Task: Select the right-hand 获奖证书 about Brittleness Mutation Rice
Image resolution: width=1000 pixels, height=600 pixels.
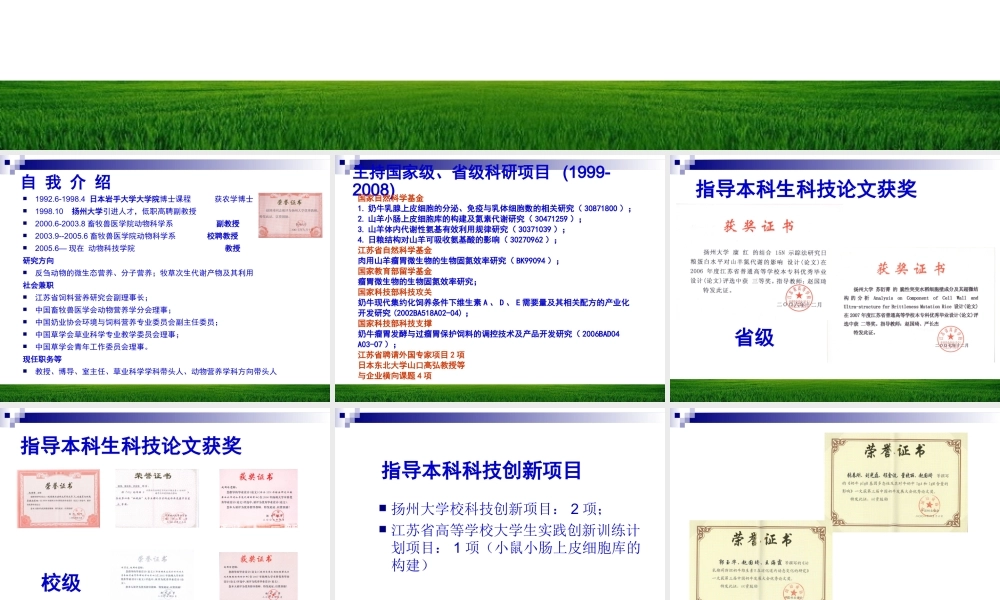Action: click(x=912, y=305)
